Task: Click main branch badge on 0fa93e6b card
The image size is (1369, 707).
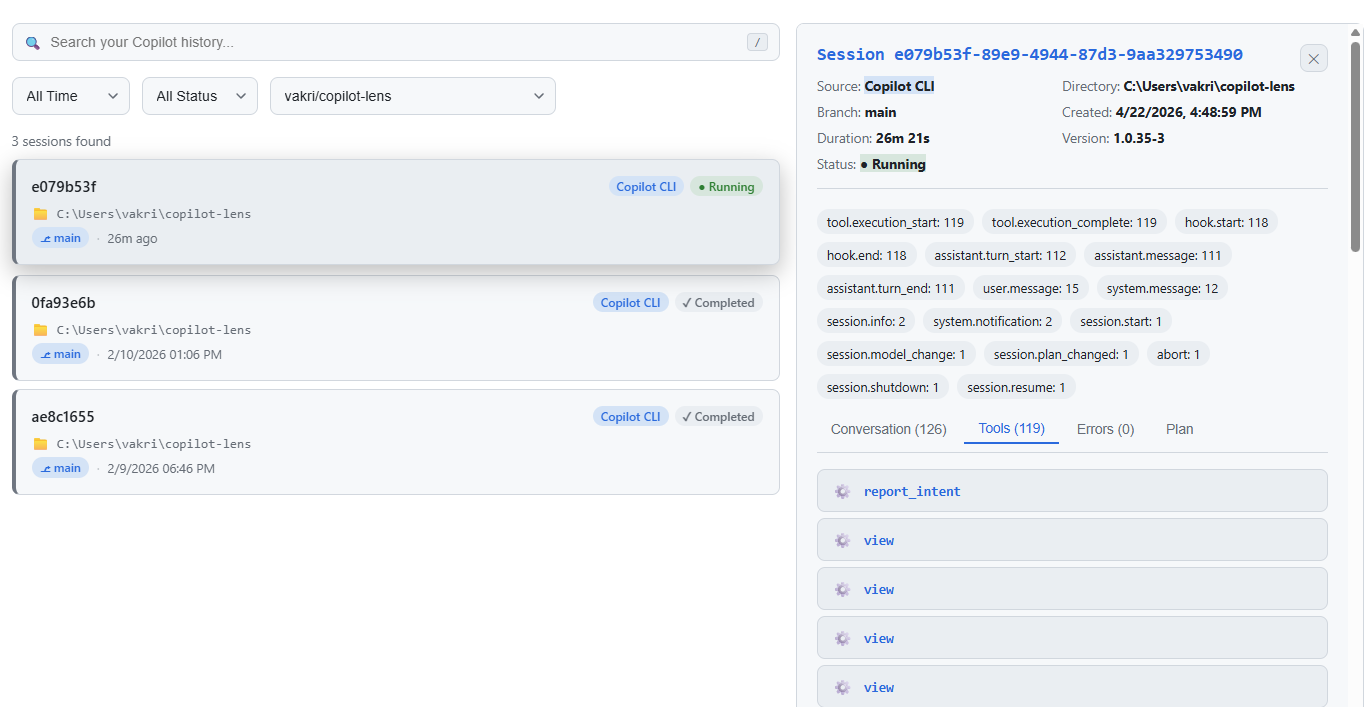Action: [60, 354]
